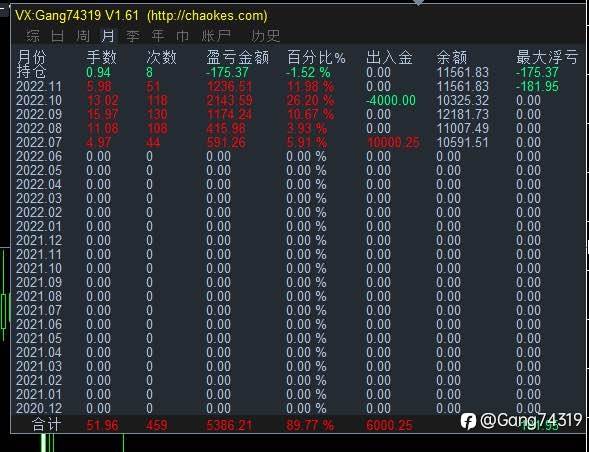Click the 15.97 lots value for 2022.09
Image resolution: width=589 pixels, height=452 pixels.
(103, 114)
